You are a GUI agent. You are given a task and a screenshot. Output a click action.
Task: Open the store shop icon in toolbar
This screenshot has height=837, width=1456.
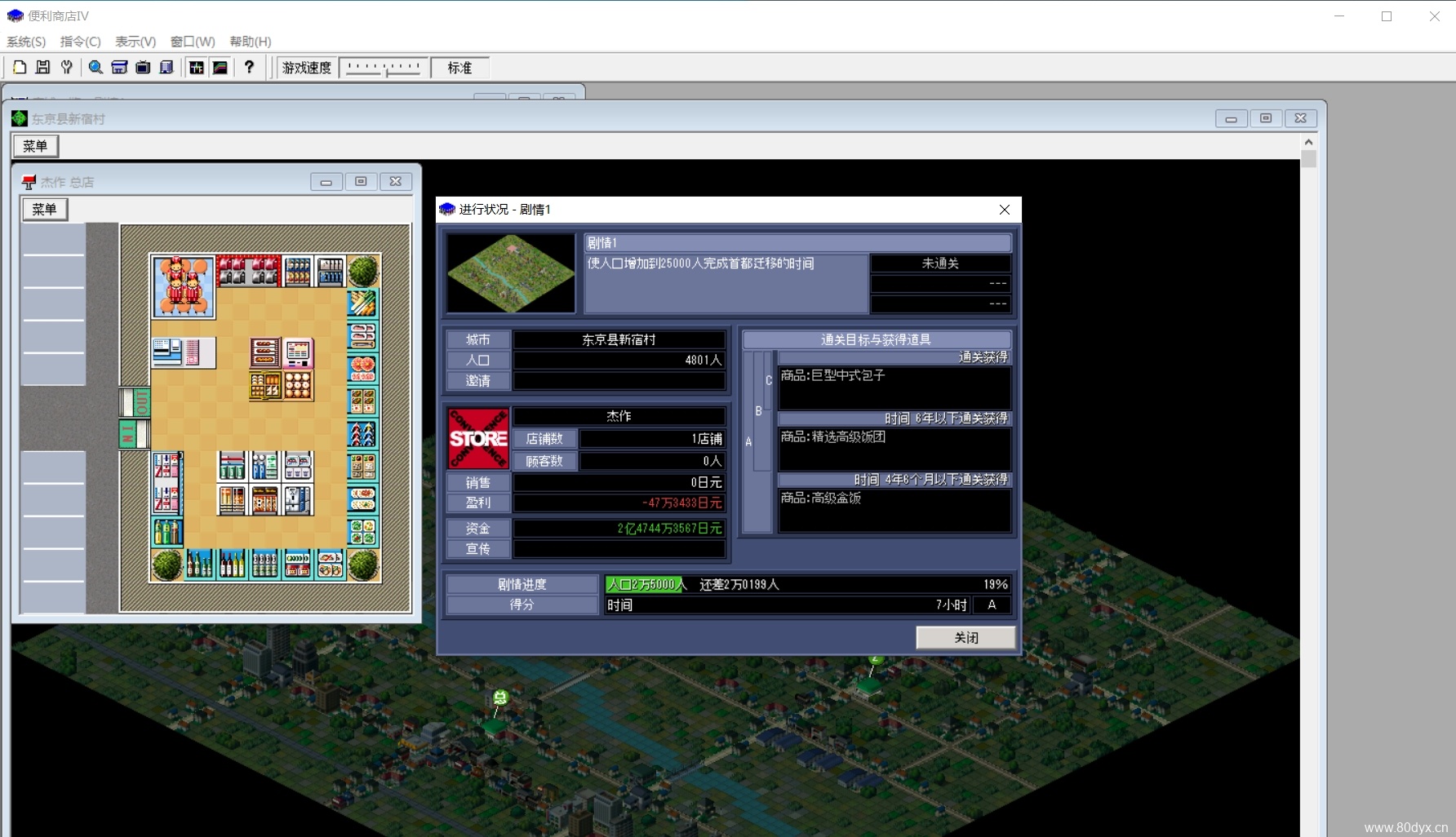119,68
